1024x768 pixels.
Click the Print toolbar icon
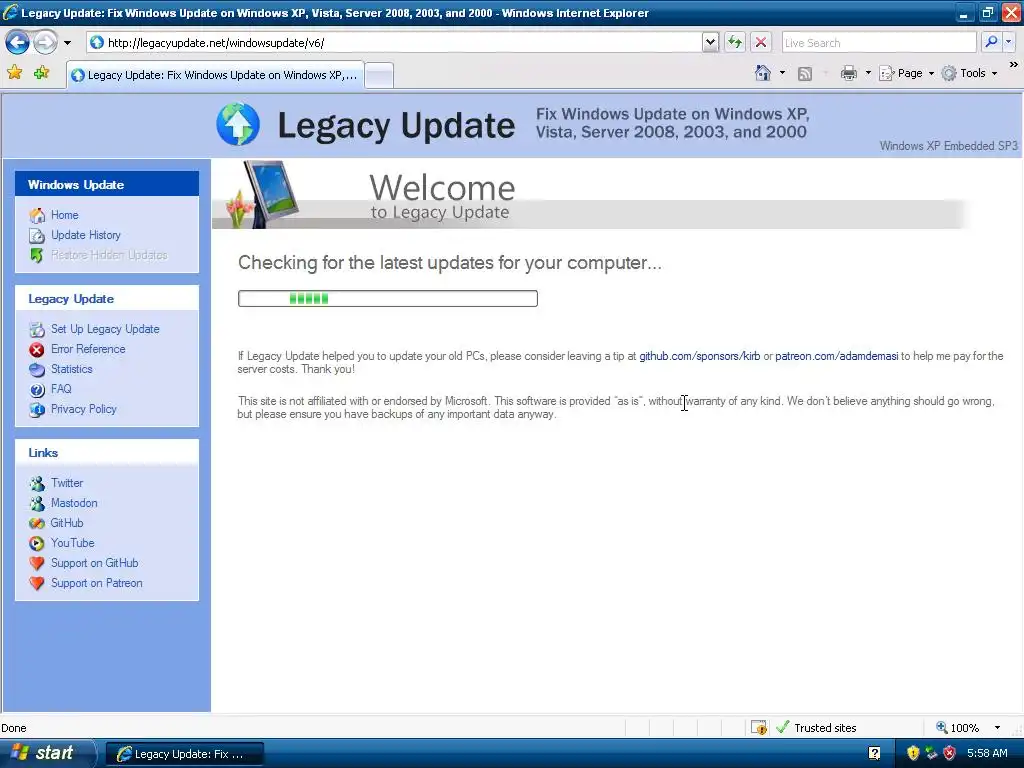[848, 73]
